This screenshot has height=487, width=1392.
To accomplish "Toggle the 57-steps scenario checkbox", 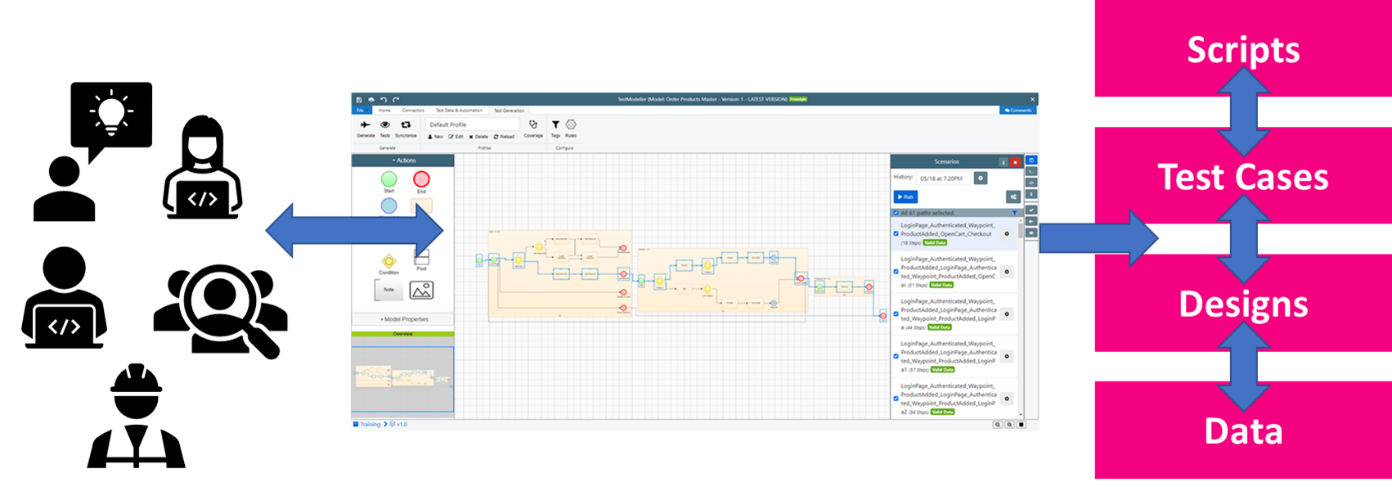I will [x=896, y=356].
